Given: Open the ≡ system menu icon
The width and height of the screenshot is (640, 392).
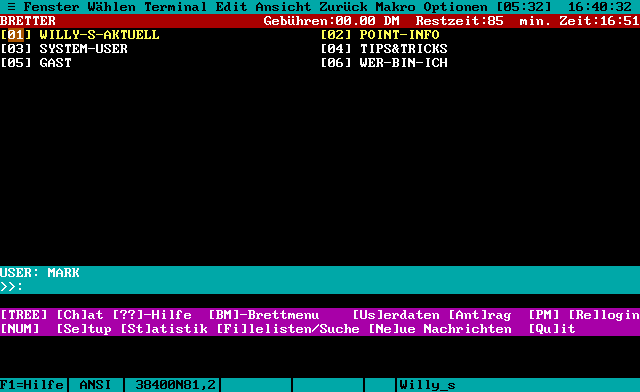Looking at the screenshot, I should pos(11,7).
